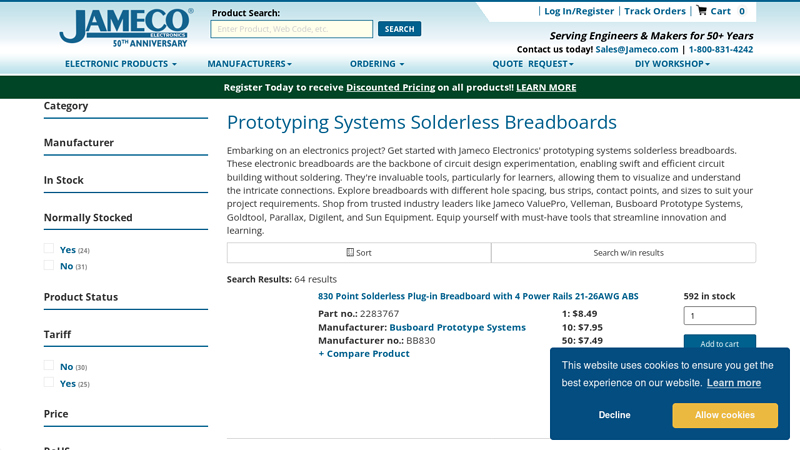The width and height of the screenshot is (800, 450).
Task: Click the Jameco Electronics logo
Action: point(126,28)
